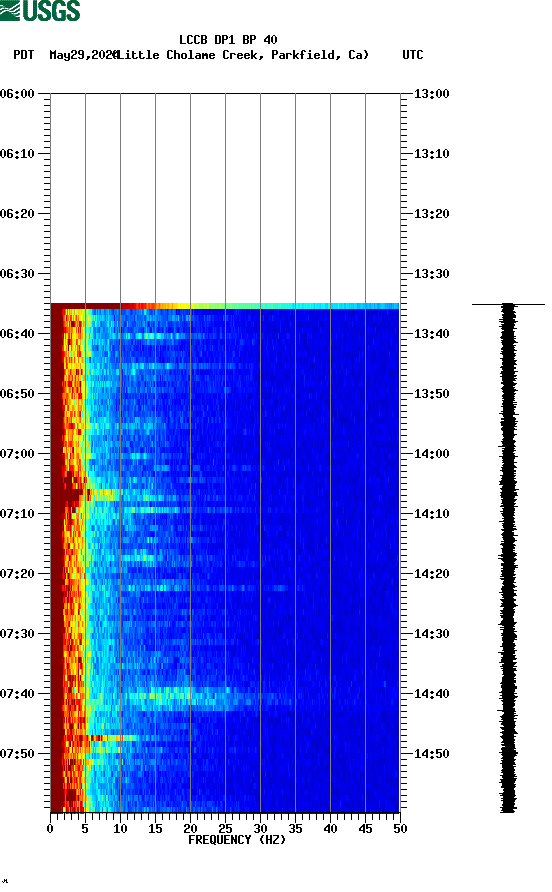Click the '06:50' PDT time label

click(18, 394)
